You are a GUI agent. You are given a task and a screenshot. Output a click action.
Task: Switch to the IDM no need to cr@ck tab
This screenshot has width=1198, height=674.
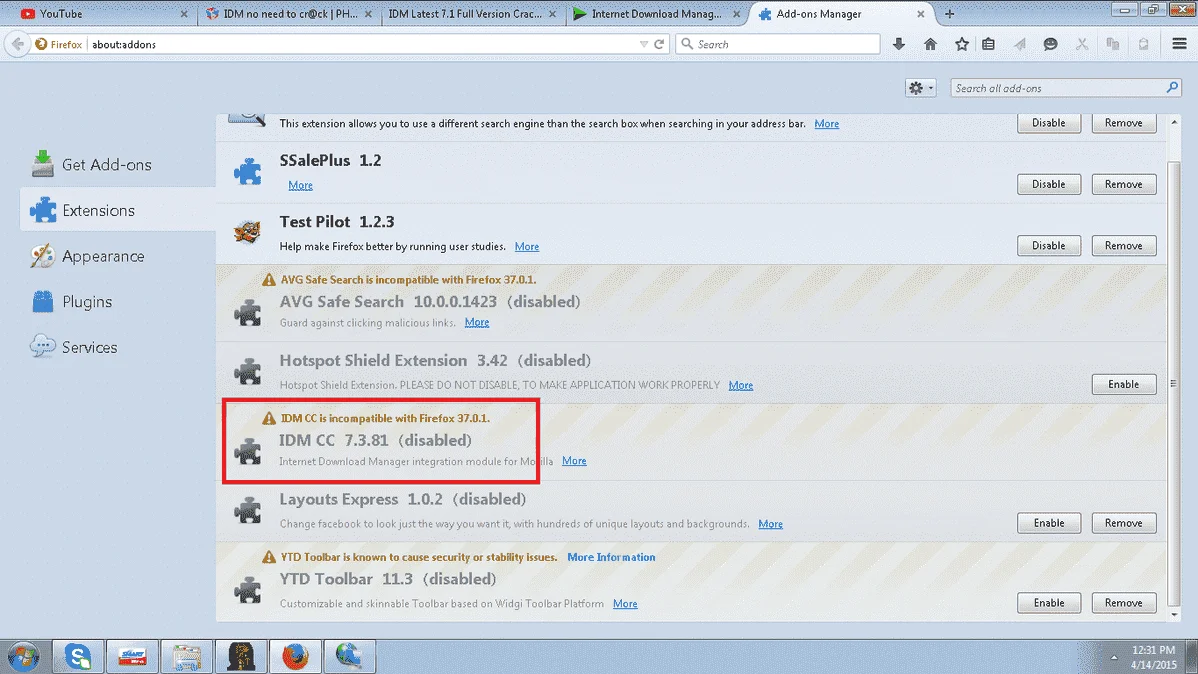[x=289, y=14]
